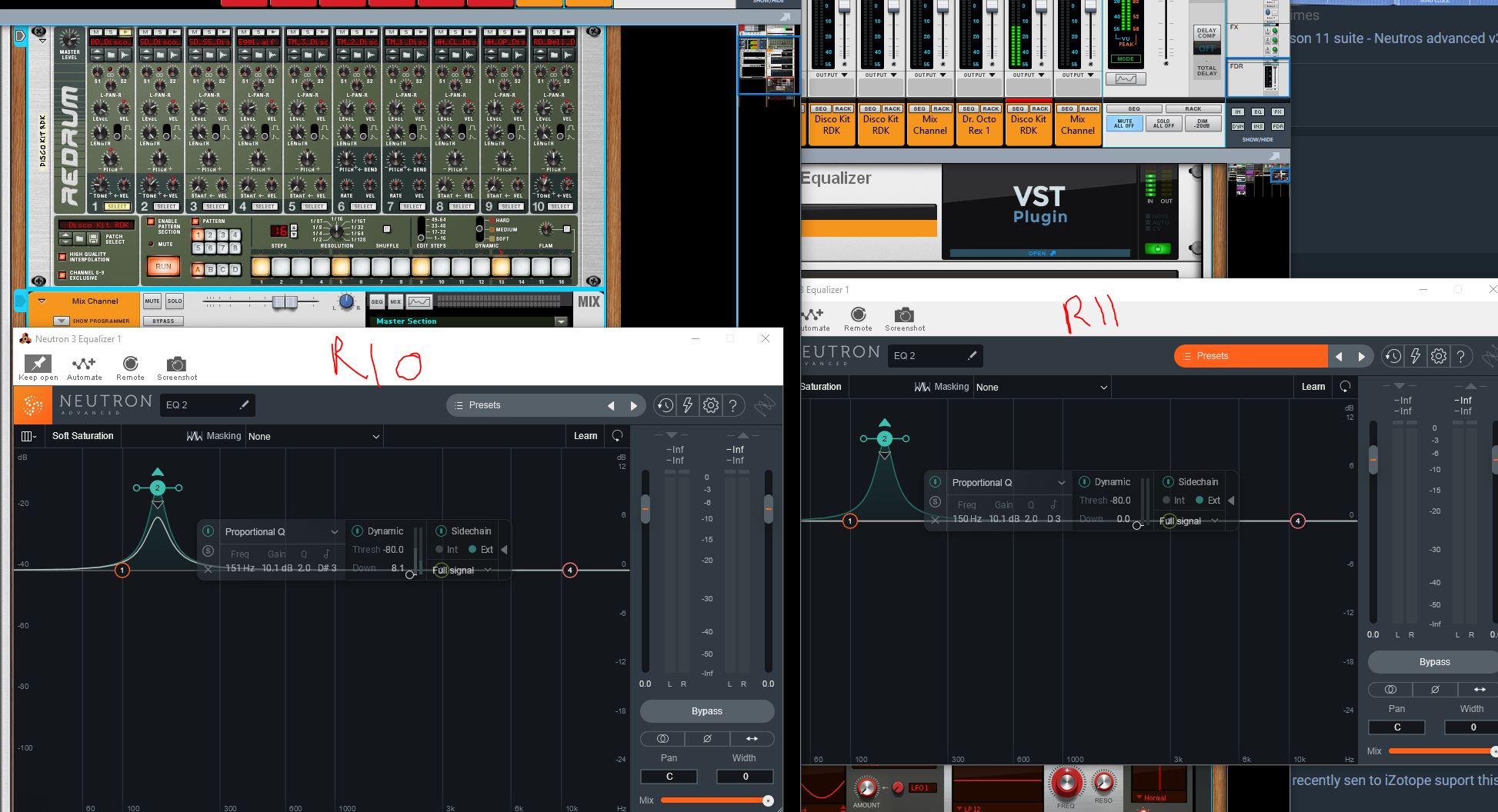The image size is (1498, 812).
Task: Collapse Mix Channel device fold triangle
Action: tap(42, 301)
